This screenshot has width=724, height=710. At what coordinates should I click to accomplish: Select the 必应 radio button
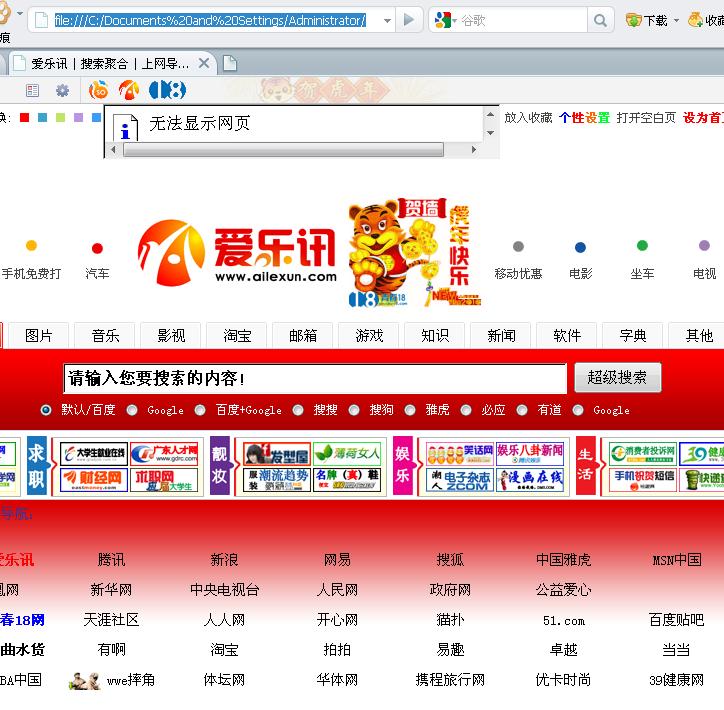466,410
